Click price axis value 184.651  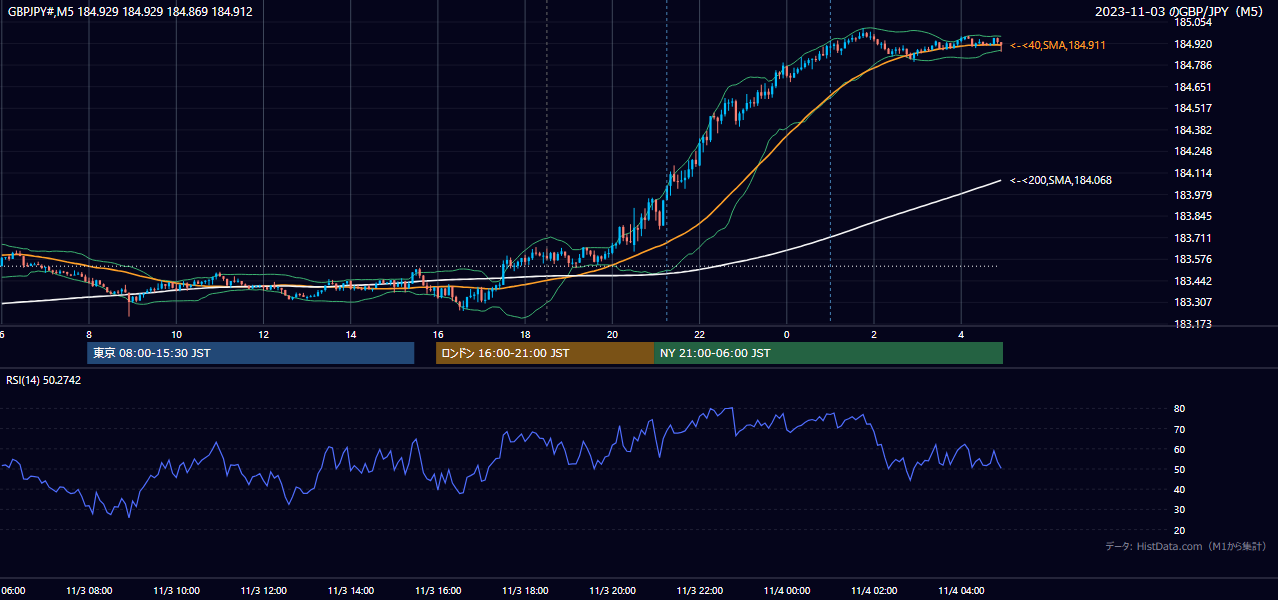tap(1193, 87)
